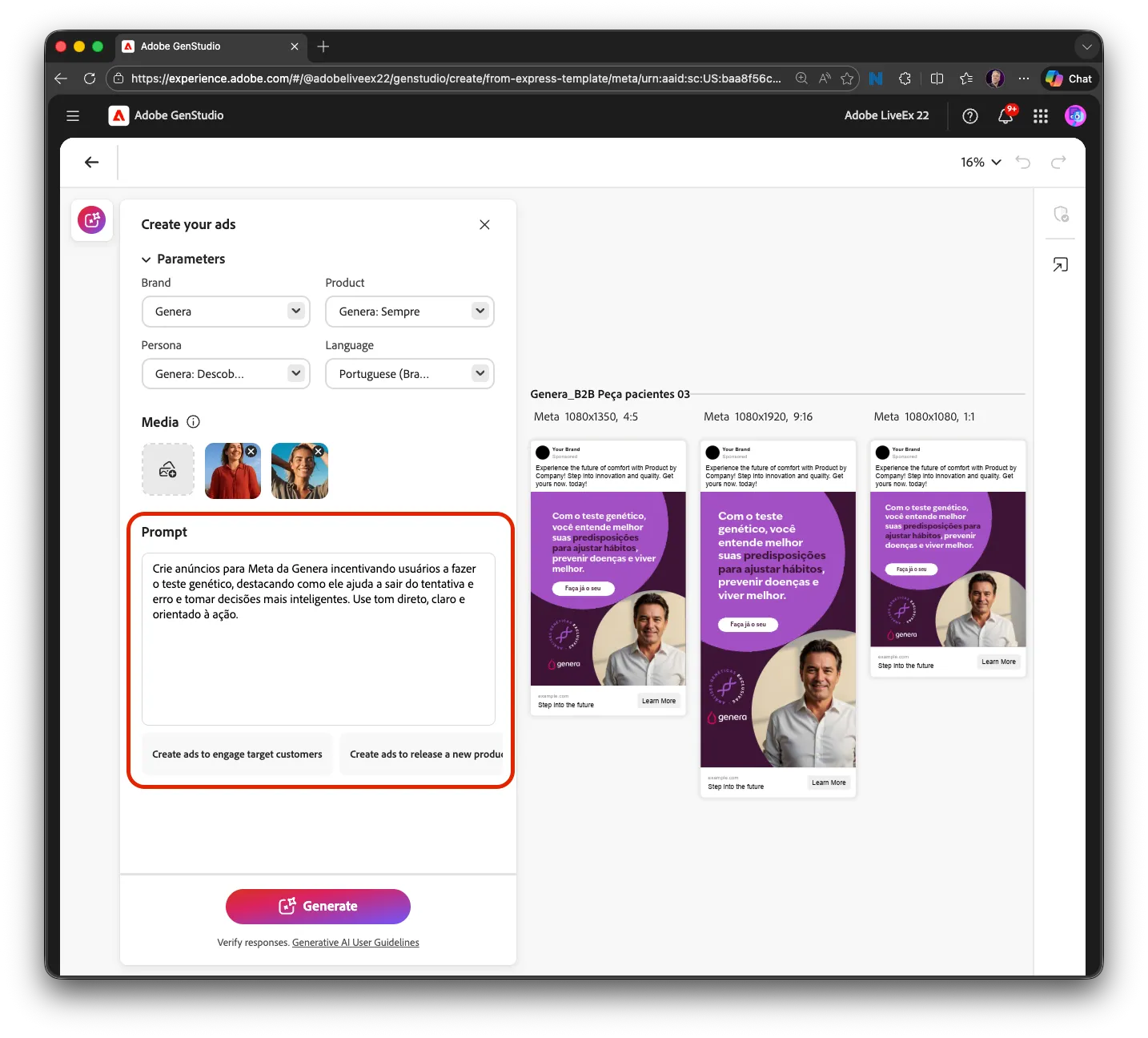This screenshot has width=1148, height=1038.
Task: Select the Meta 1080x1920 9:16 ad preview
Action: tap(778, 618)
